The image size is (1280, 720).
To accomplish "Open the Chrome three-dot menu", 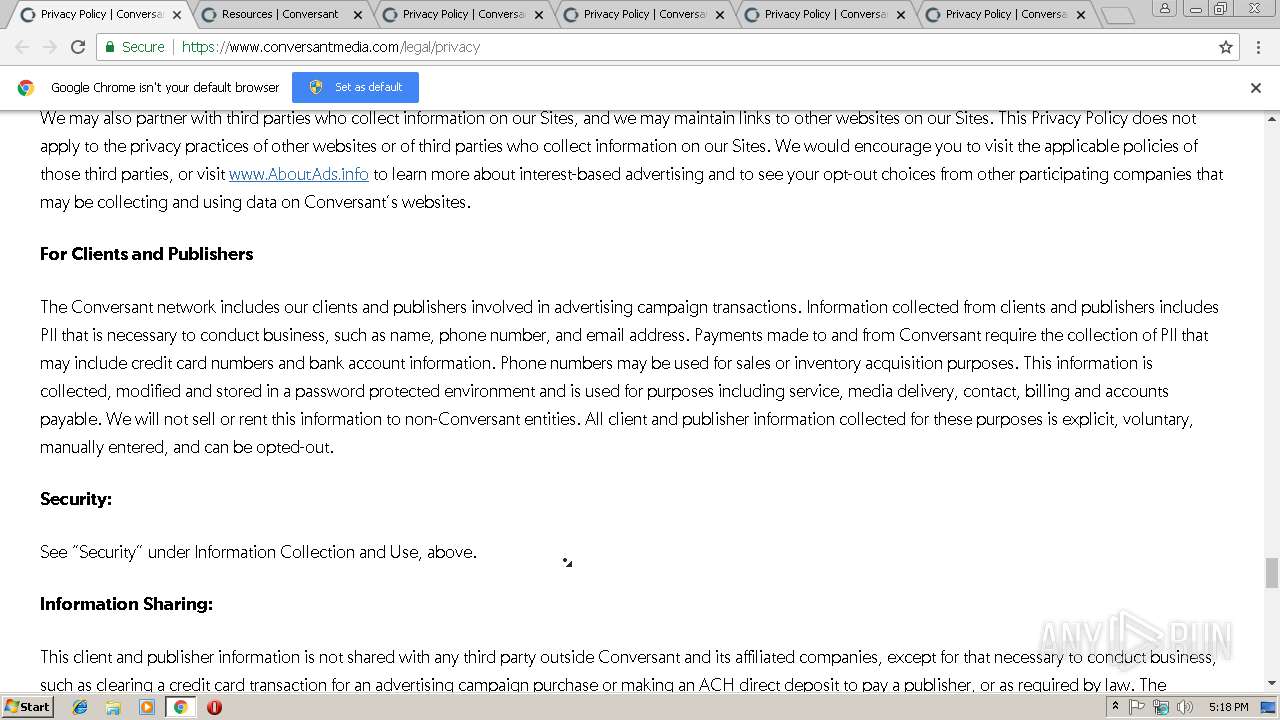I will tap(1257, 47).
